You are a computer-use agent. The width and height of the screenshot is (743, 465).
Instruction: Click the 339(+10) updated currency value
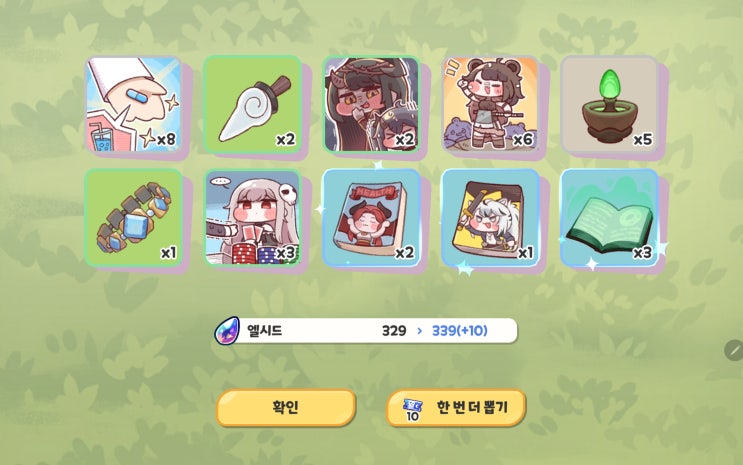click(460, 330)
